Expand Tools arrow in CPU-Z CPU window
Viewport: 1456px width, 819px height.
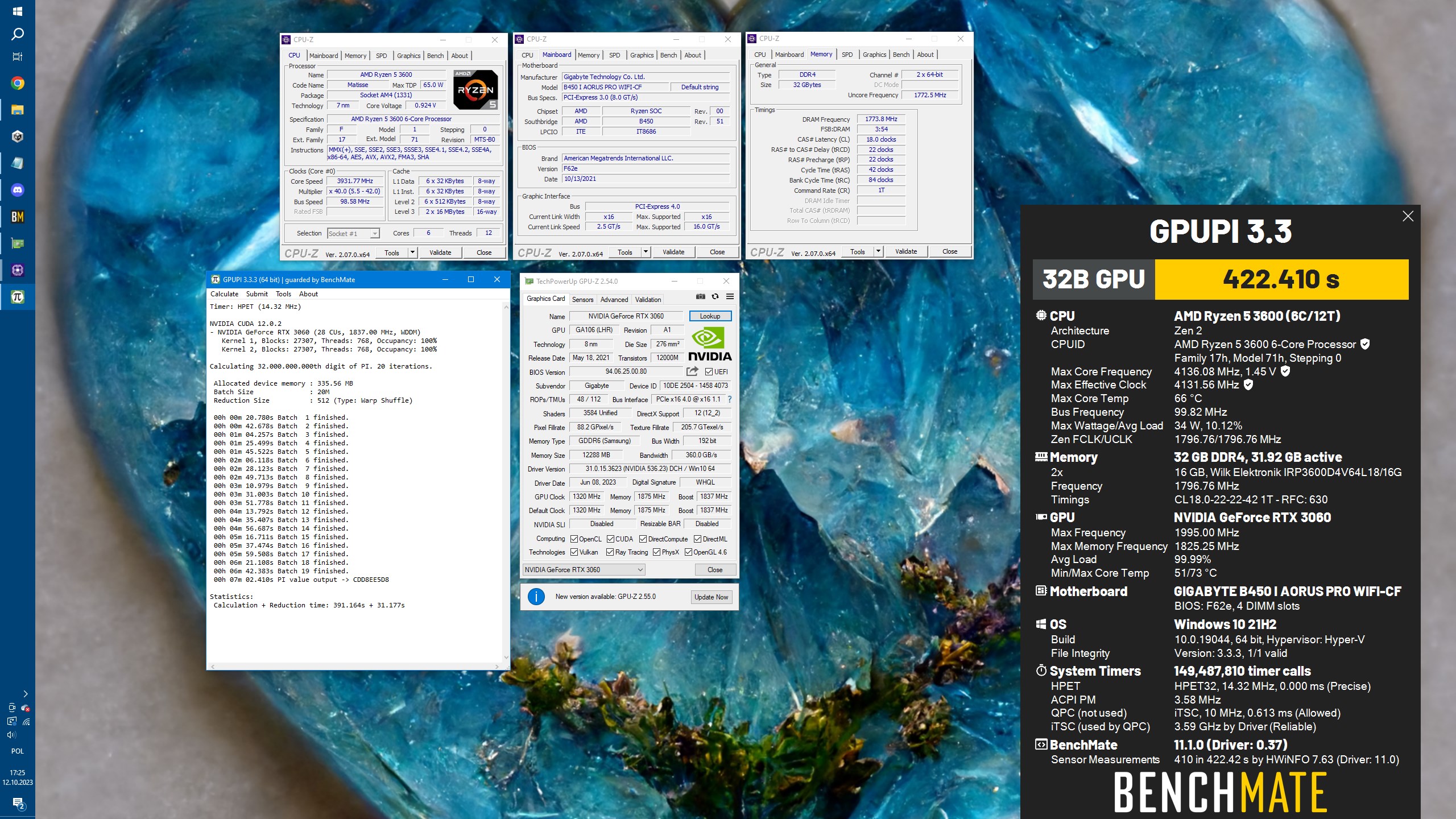[413, 253]
